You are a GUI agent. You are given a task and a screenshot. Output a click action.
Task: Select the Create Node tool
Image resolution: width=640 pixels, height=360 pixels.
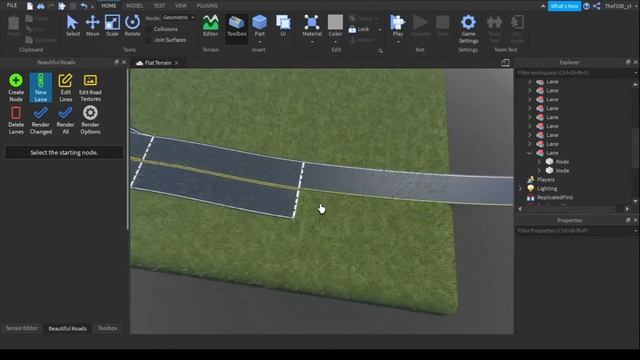16,87
